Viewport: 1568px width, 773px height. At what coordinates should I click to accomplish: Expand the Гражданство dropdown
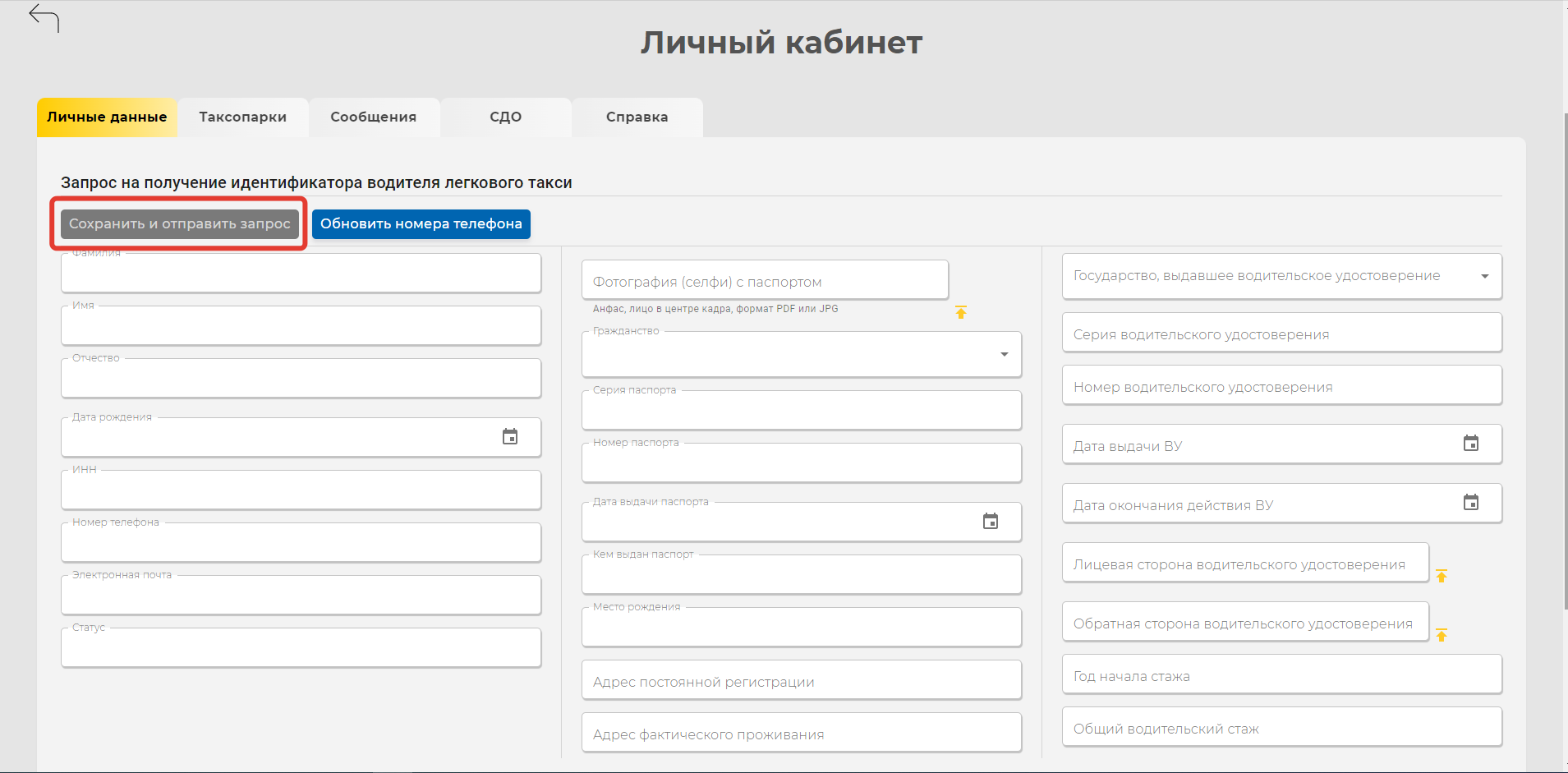(x=1004, y=354)
